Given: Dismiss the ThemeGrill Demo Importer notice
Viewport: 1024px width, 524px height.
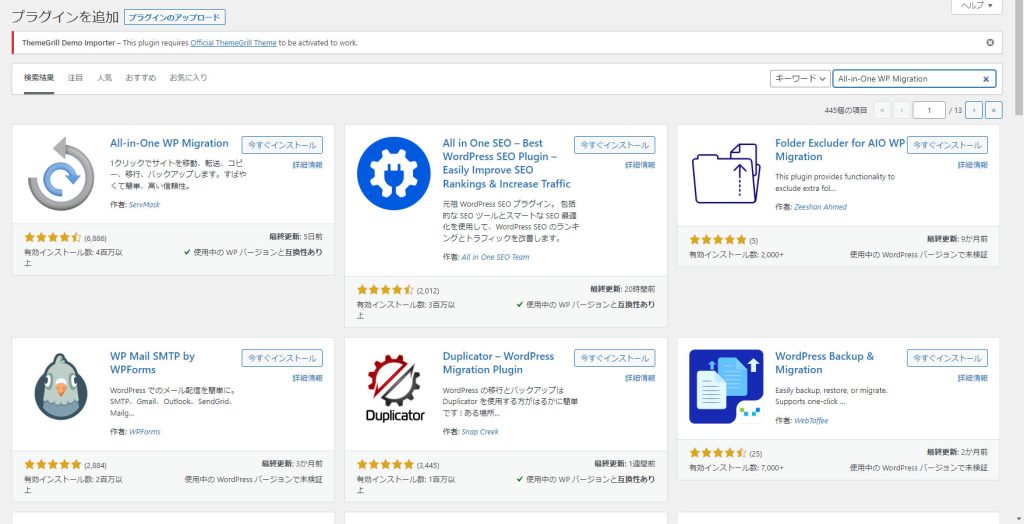Looking at the screenshot, I should 990,42.
